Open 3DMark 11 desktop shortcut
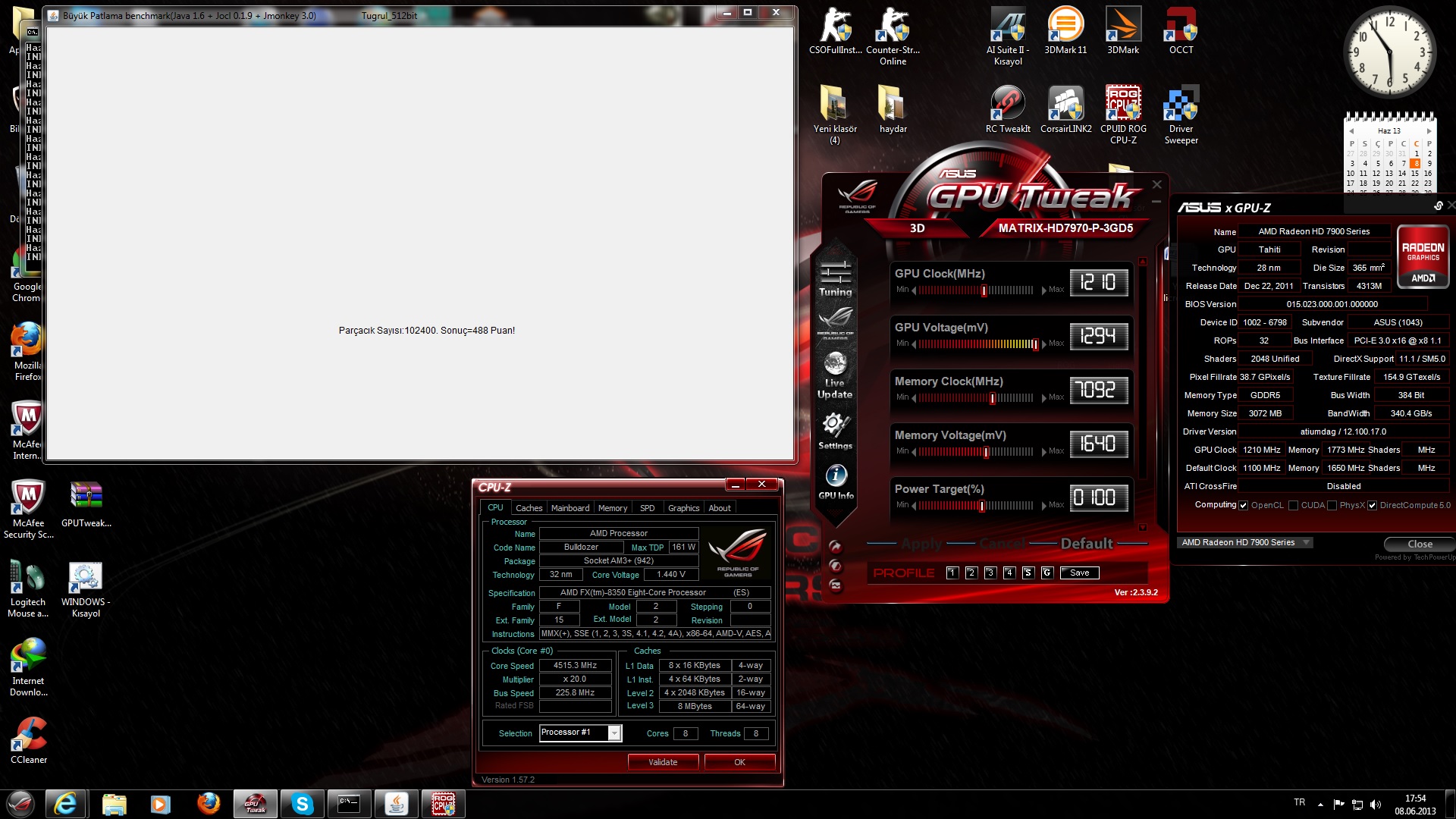This screenshot has height=819, width=1456. point(1065,31)
